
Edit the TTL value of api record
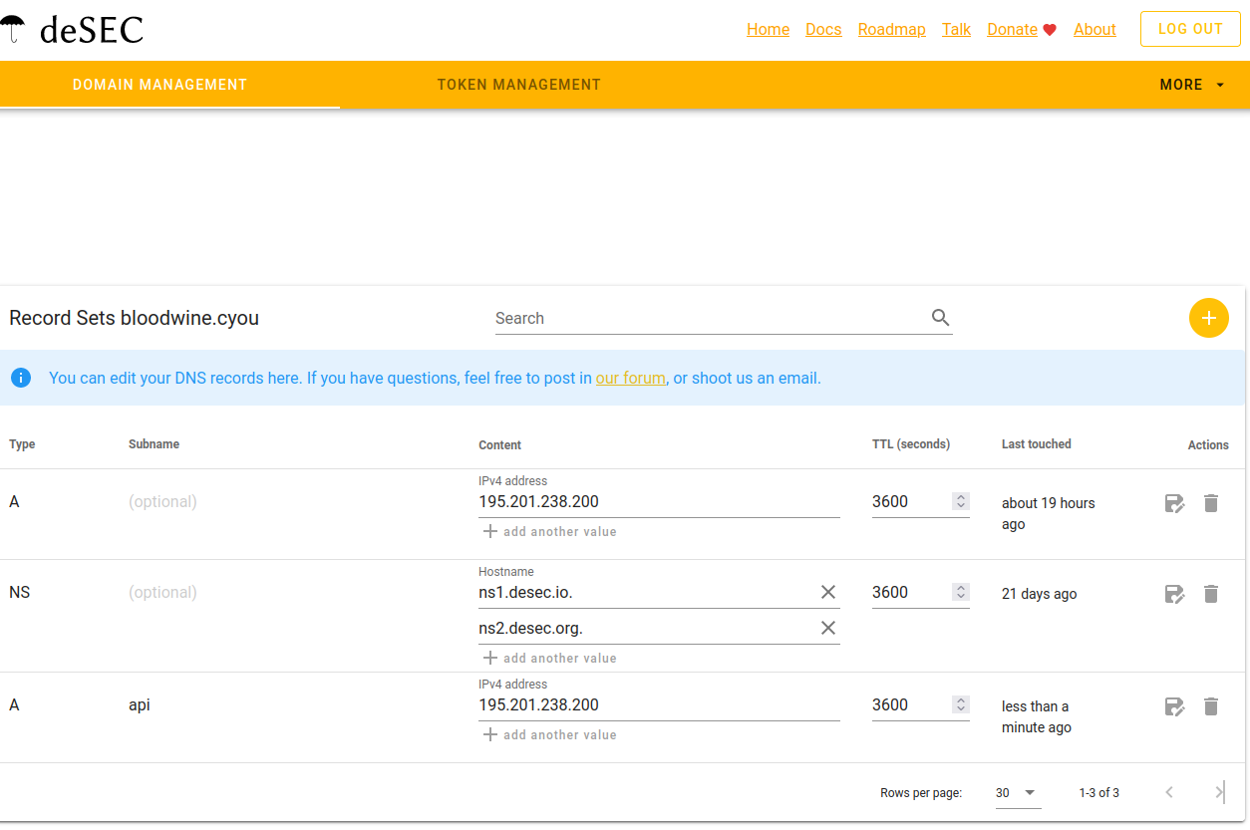coord(910,705)
